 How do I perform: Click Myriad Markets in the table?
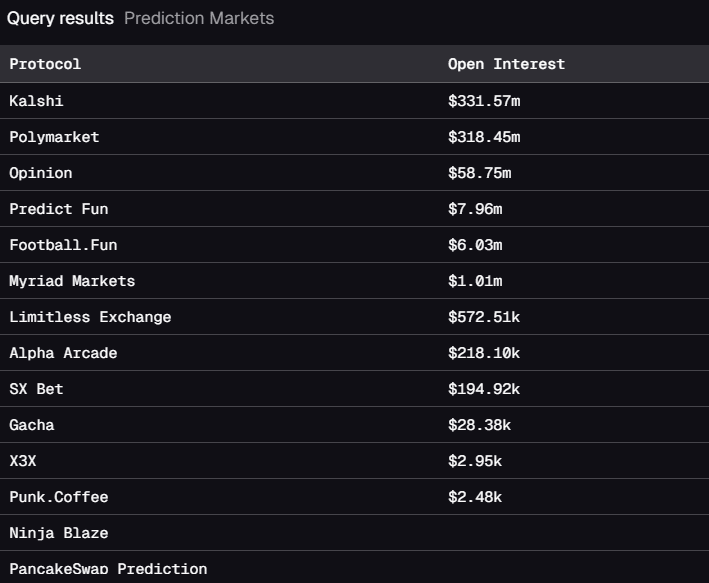pyautogui.click(x=72, y=281)
